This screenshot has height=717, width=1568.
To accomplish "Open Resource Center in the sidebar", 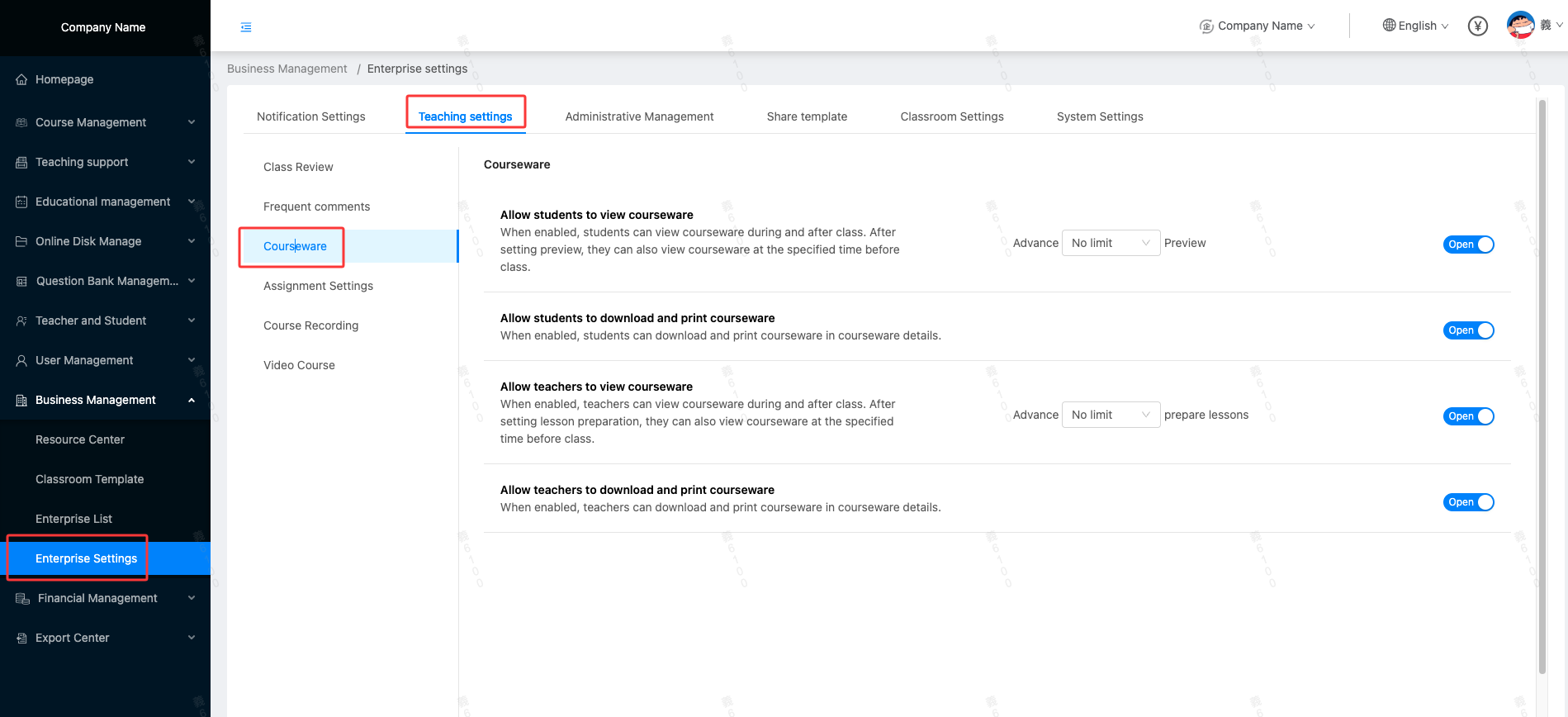I will click(80, 439).
